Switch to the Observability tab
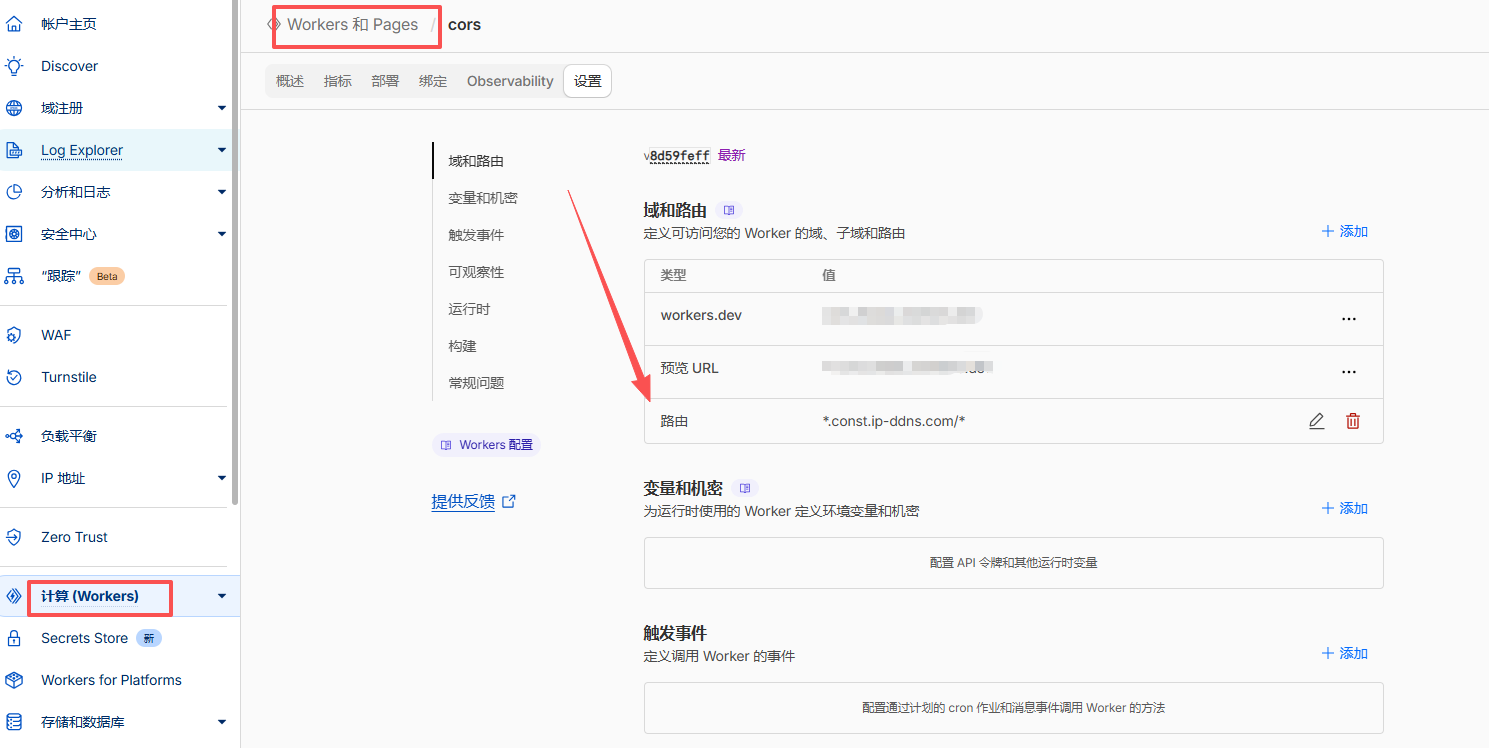1489x748 pixels. (x=510, y=81)
